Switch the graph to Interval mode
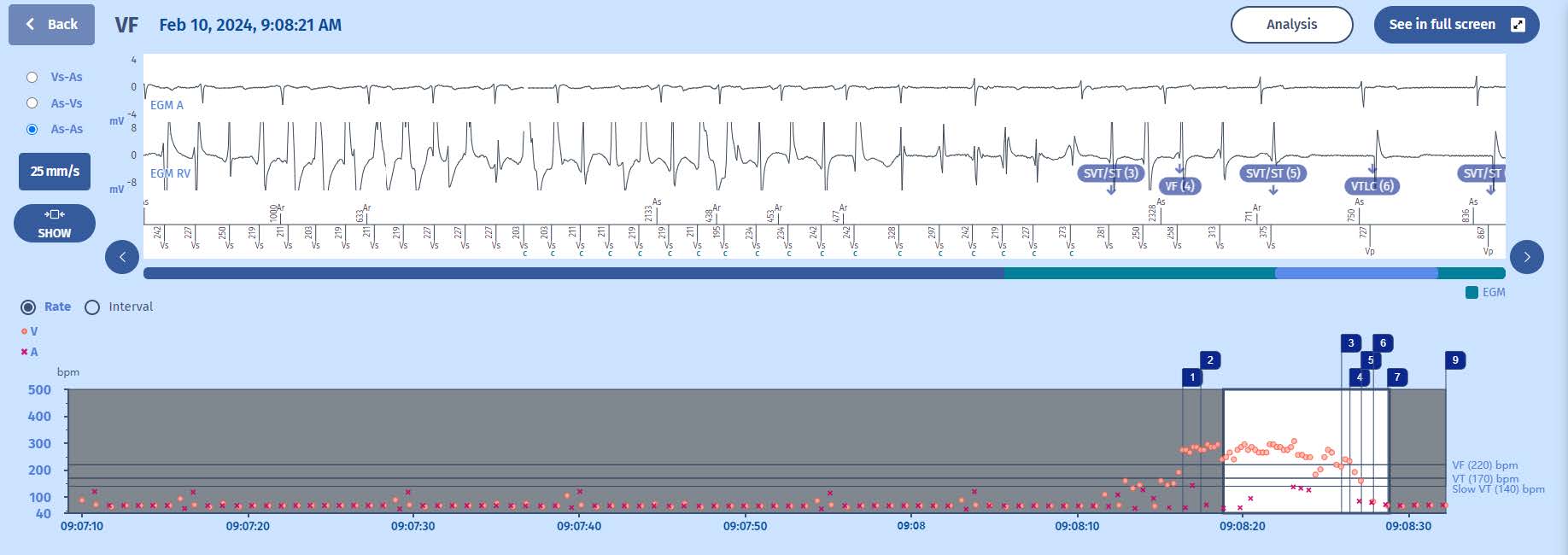Image resolution: width=1568 pixels, height=555 pixels. click(92, 307)
